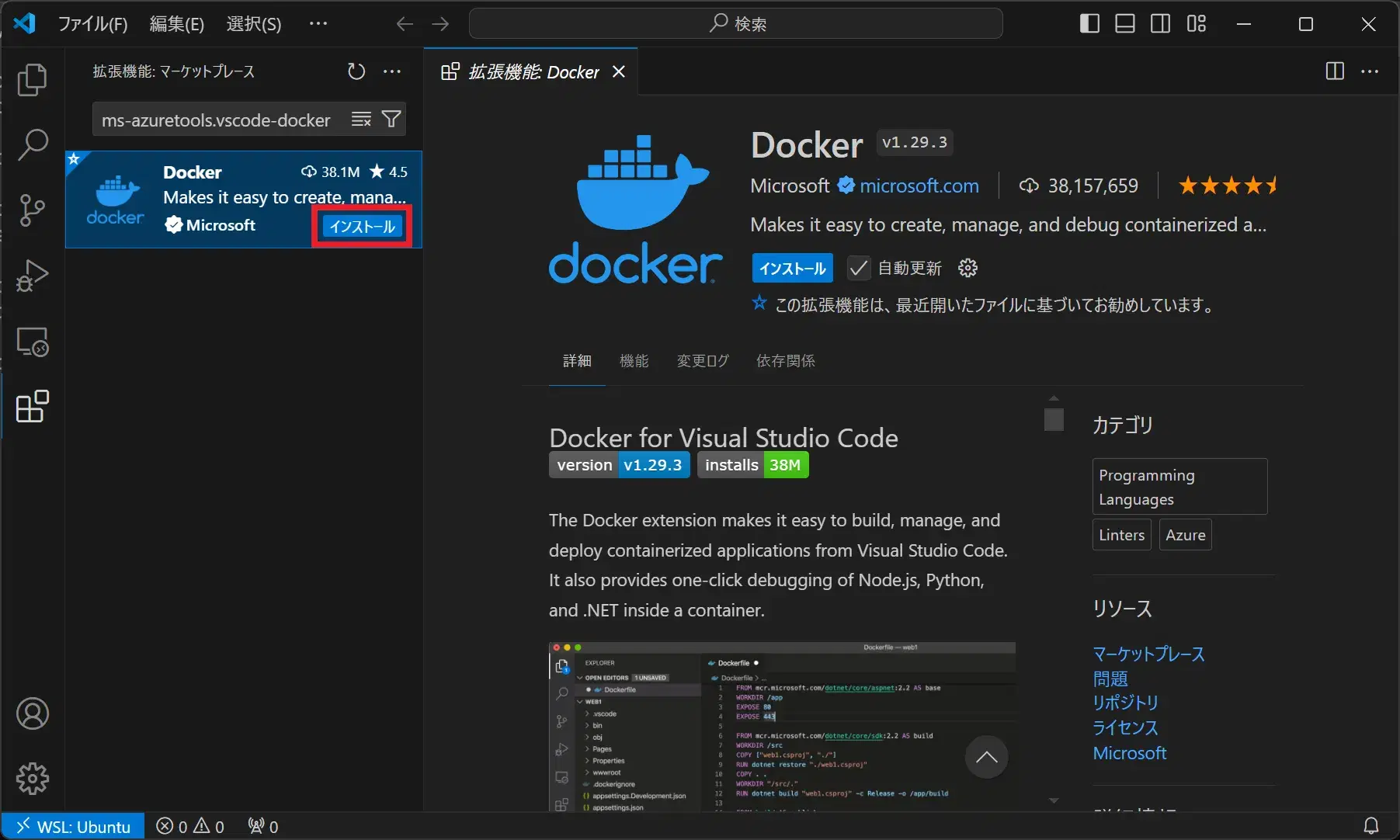Image resolution: width=1400 pixels, height=840 pixels.
Task: Click the errors and warnings status indicator
Action: 190,827
